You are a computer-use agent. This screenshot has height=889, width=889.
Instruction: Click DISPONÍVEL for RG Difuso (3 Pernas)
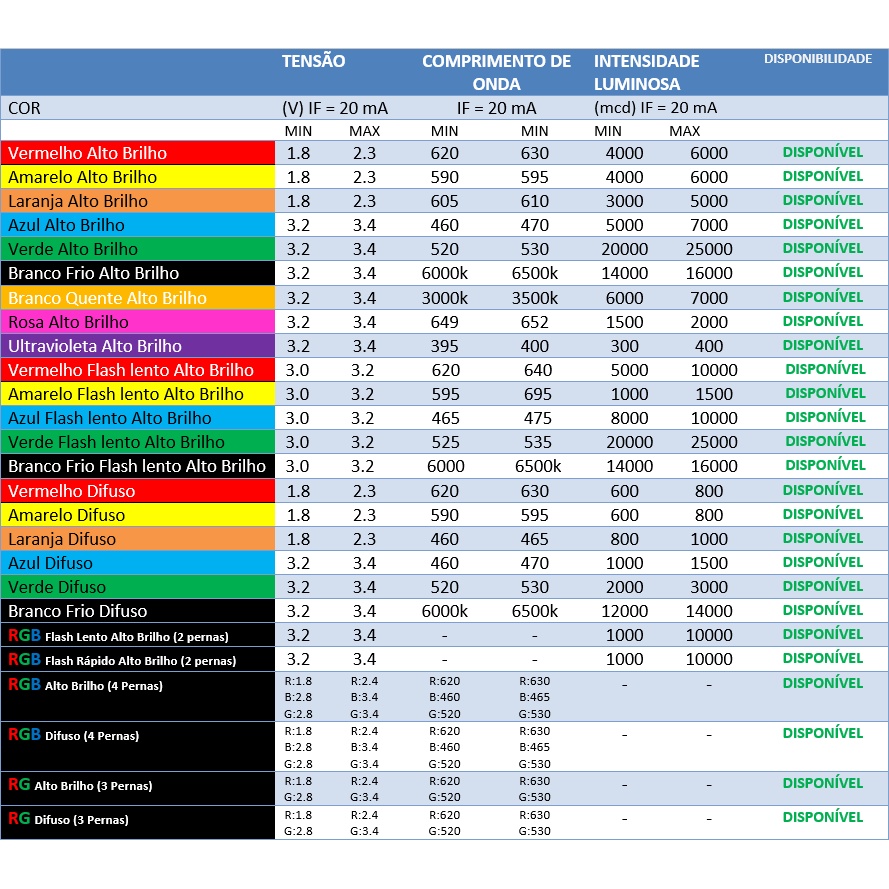coord(822,817)
